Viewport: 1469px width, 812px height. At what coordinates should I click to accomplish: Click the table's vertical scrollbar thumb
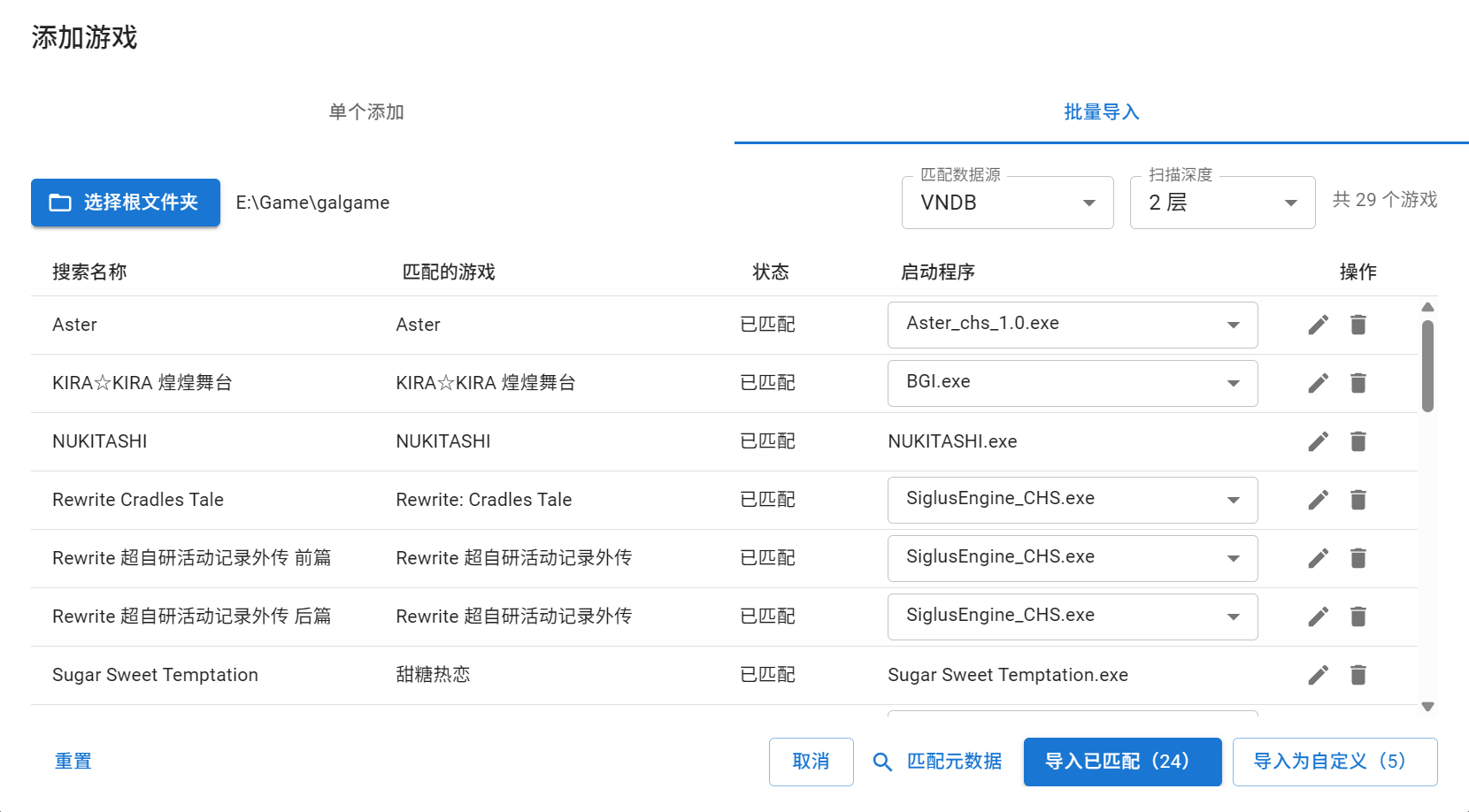pos(1427,366)
